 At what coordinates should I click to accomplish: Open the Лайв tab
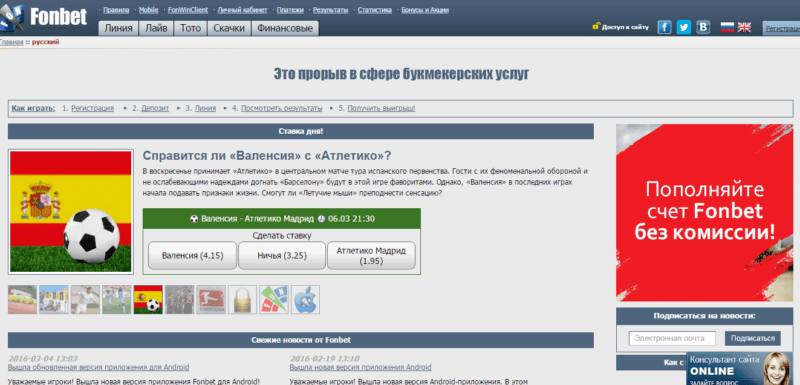point(156,29)
